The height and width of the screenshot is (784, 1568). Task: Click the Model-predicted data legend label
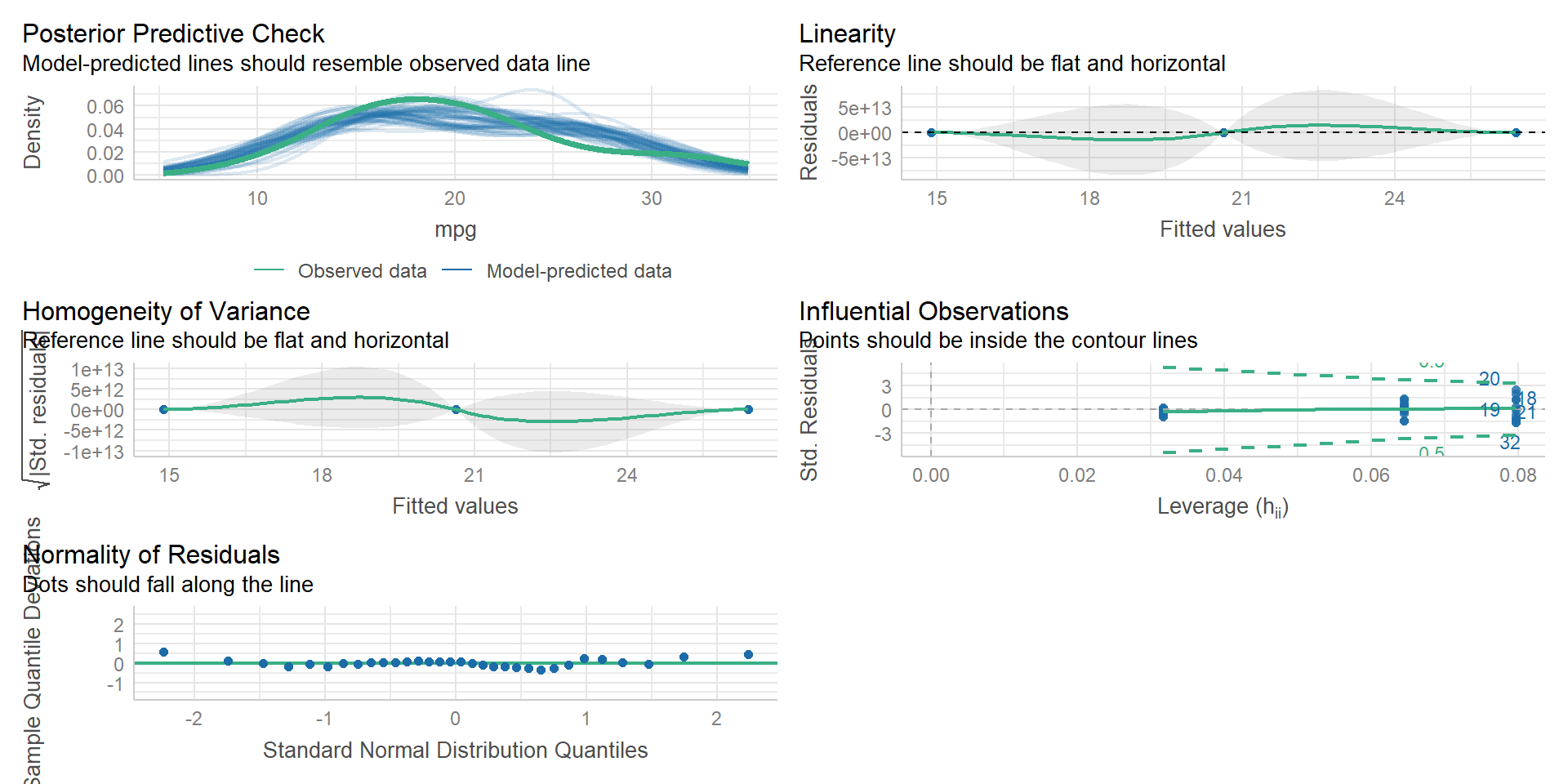578,271
